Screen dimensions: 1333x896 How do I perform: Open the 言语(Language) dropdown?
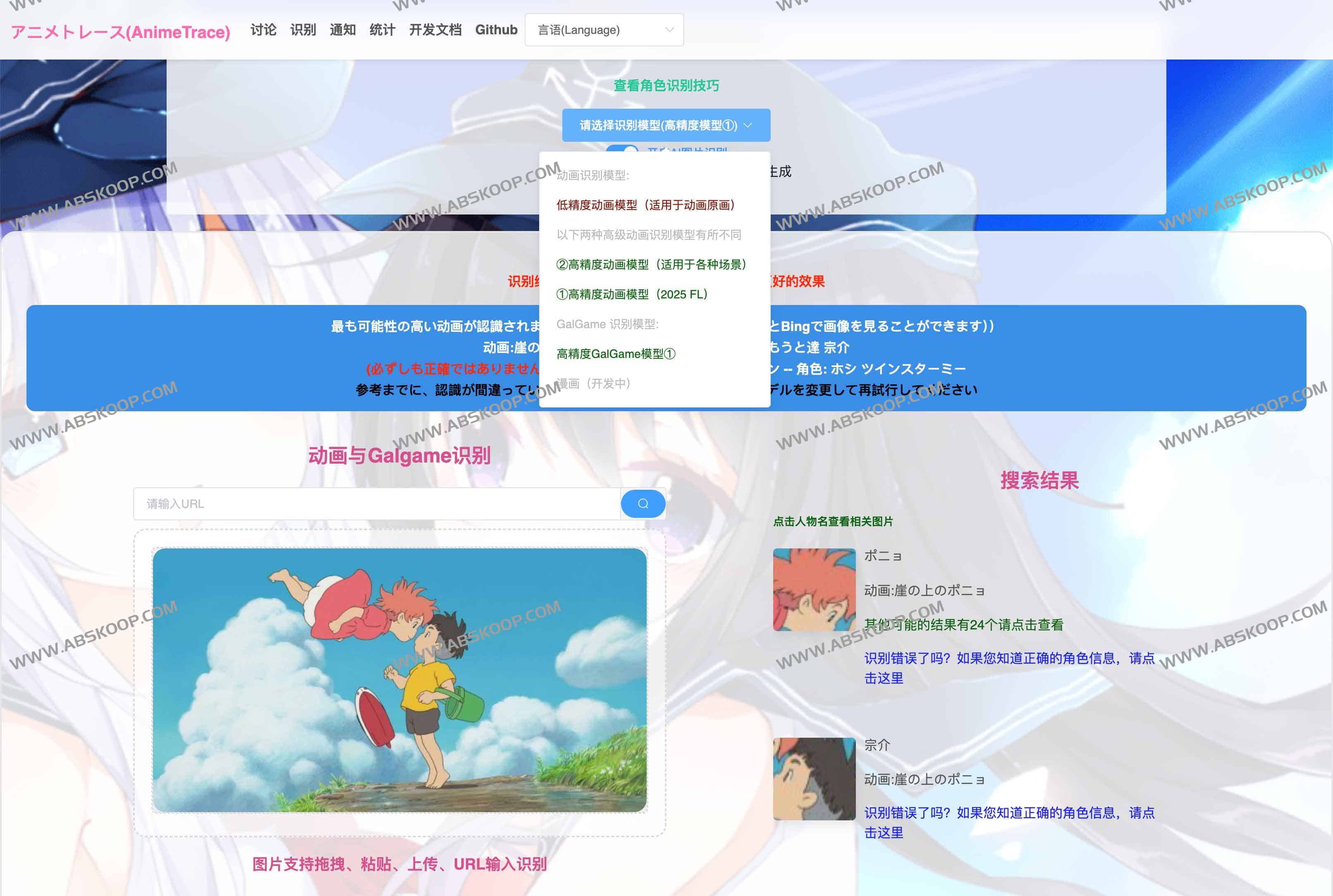pos(604,30)
